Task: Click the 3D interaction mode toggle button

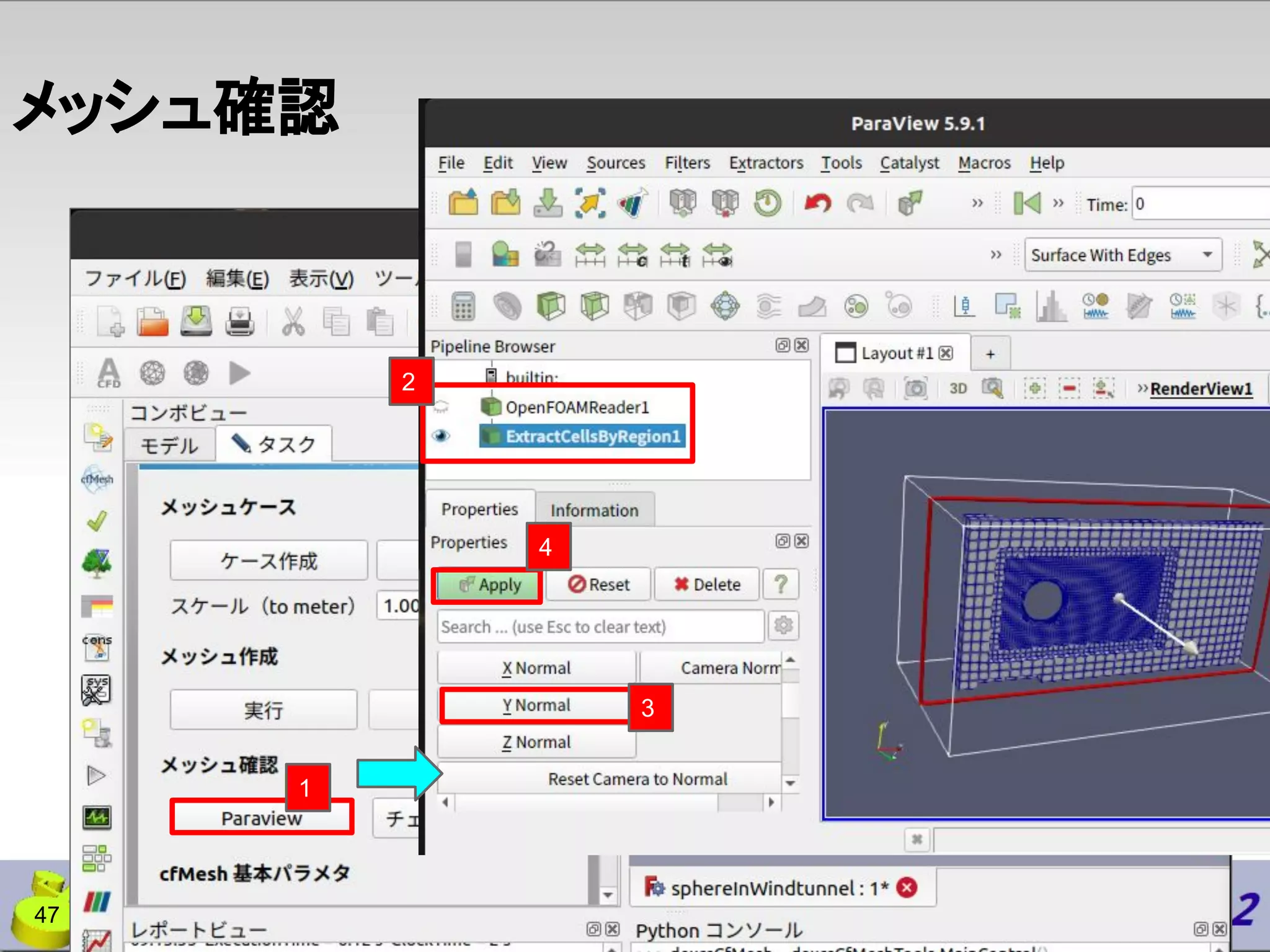Action: (x=958, y=389)
